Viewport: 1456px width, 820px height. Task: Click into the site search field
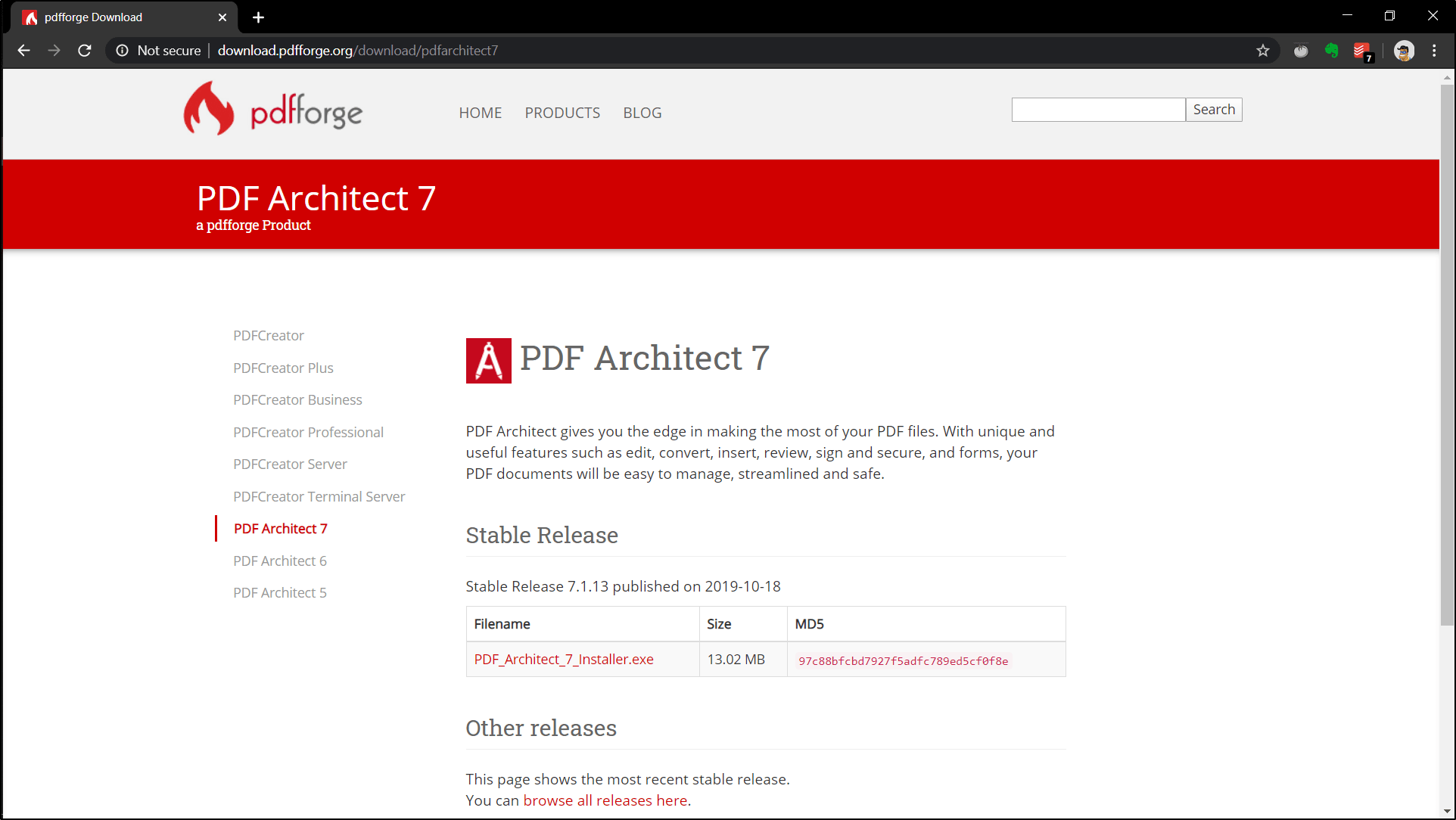coord(1098,110)
